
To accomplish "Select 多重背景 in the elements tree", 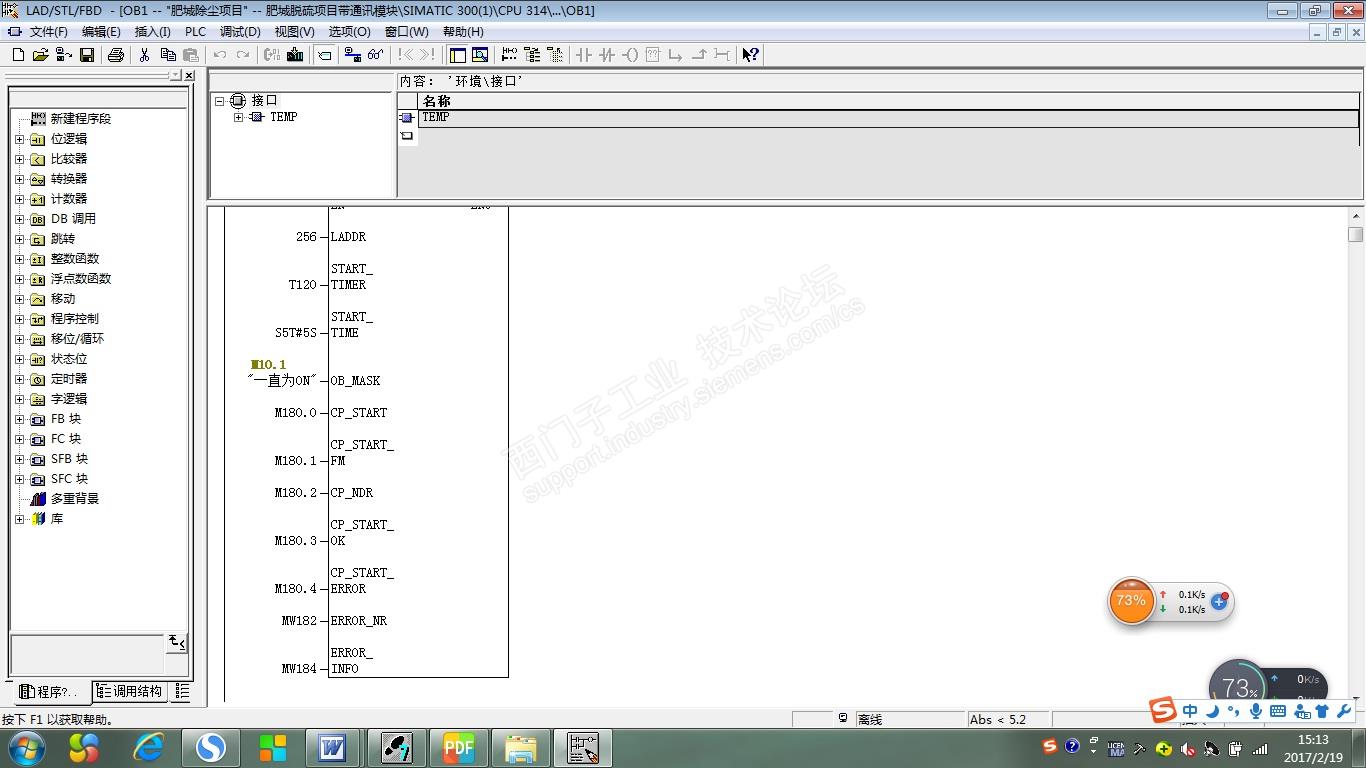I will (x=75, y=499).
